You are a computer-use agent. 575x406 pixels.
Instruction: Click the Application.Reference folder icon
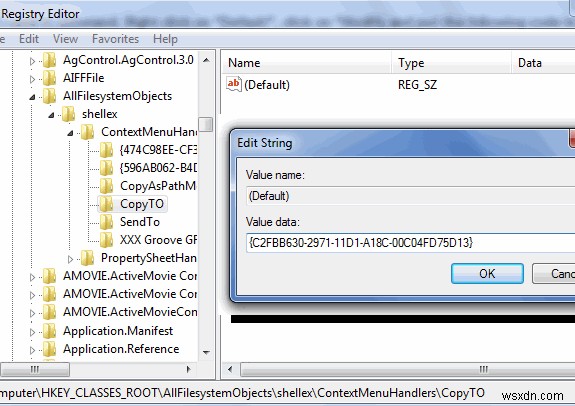tap(50, 349)
